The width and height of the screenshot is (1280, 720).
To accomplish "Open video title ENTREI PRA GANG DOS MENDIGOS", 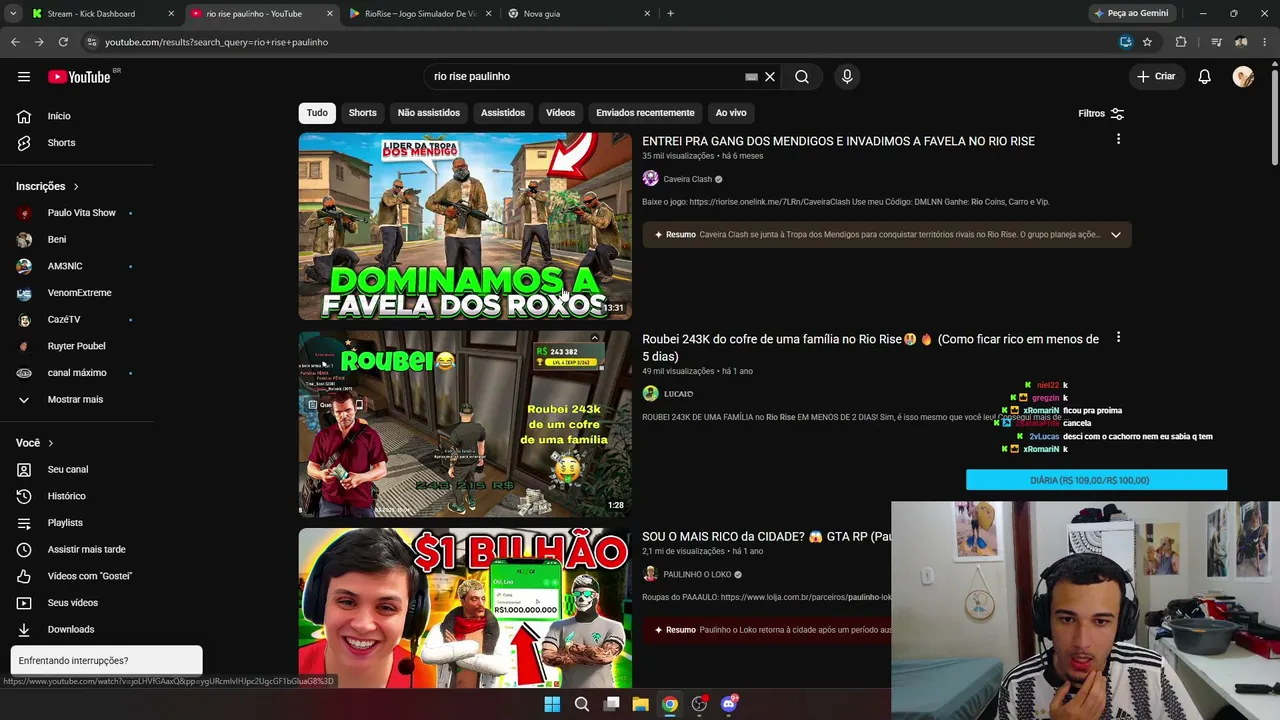I will click(838, 141).
